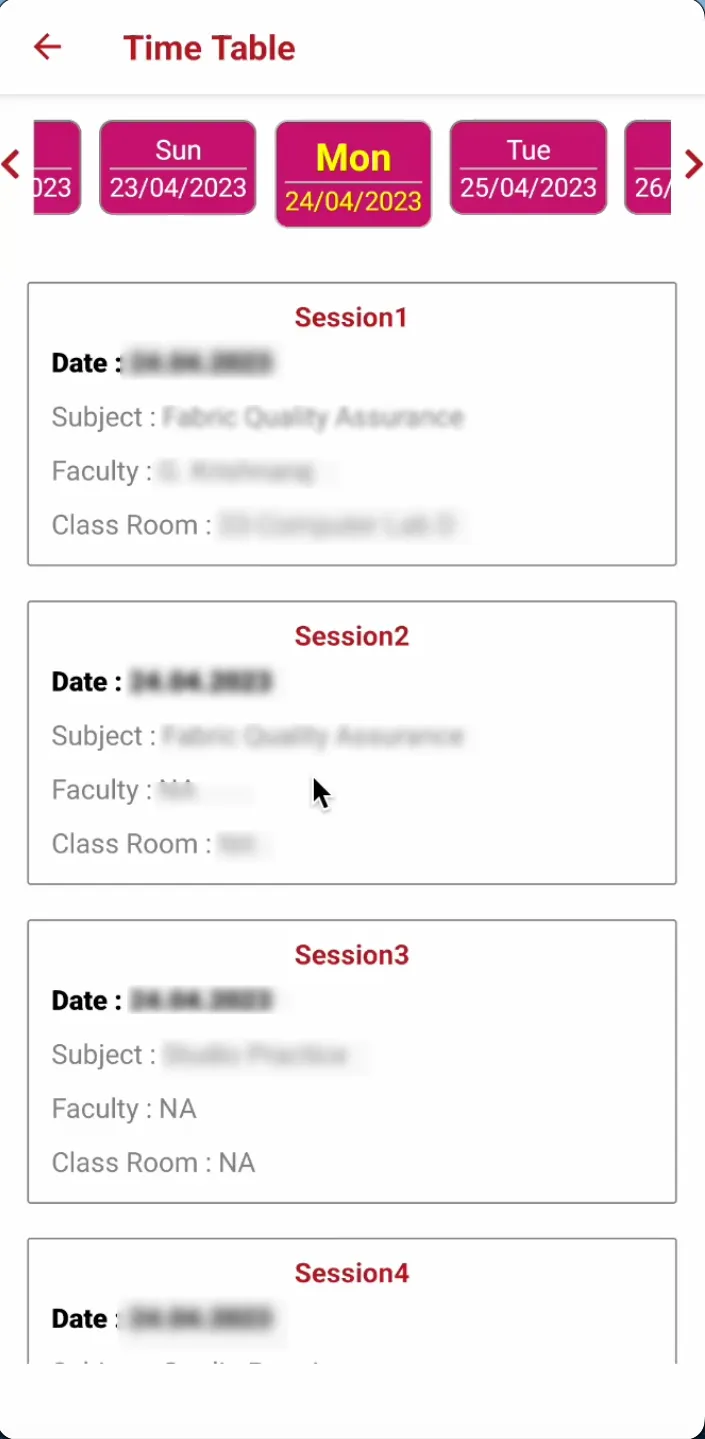Click the Session1 Class Room row
This screenshot has width=705, height=1439.
coord(257,525)
